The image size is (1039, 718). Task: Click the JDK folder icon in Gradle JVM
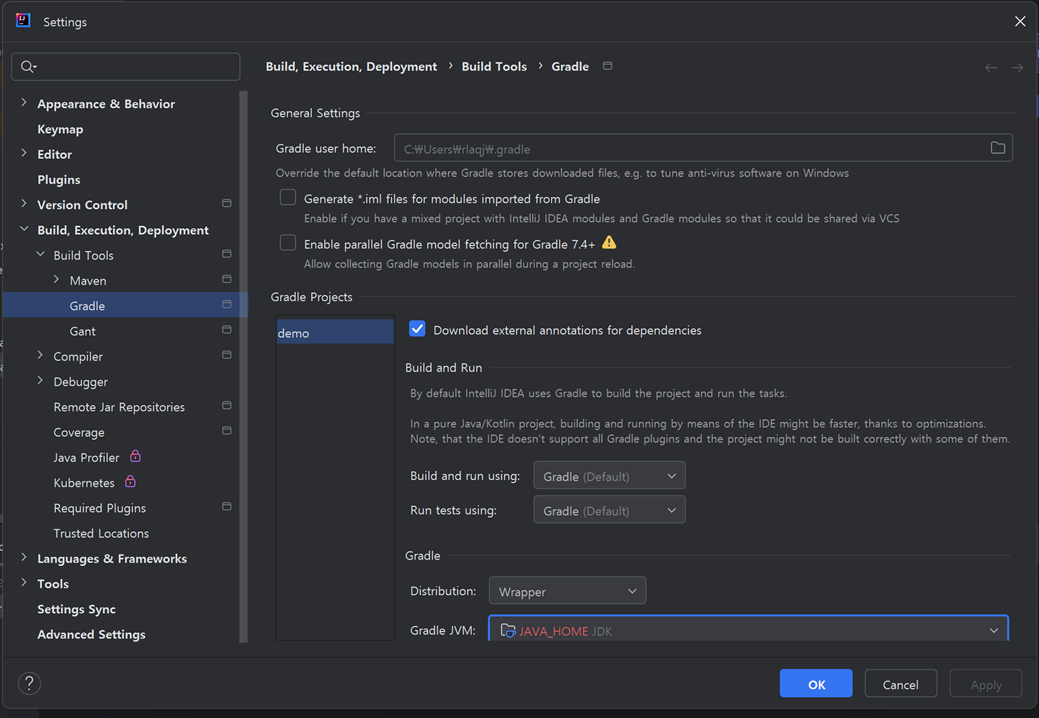click(508, 631)
